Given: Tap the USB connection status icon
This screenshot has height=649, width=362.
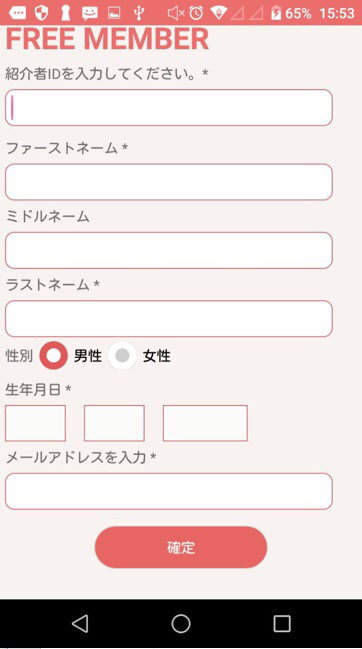Looking at the screenshot, I should 139,13.
